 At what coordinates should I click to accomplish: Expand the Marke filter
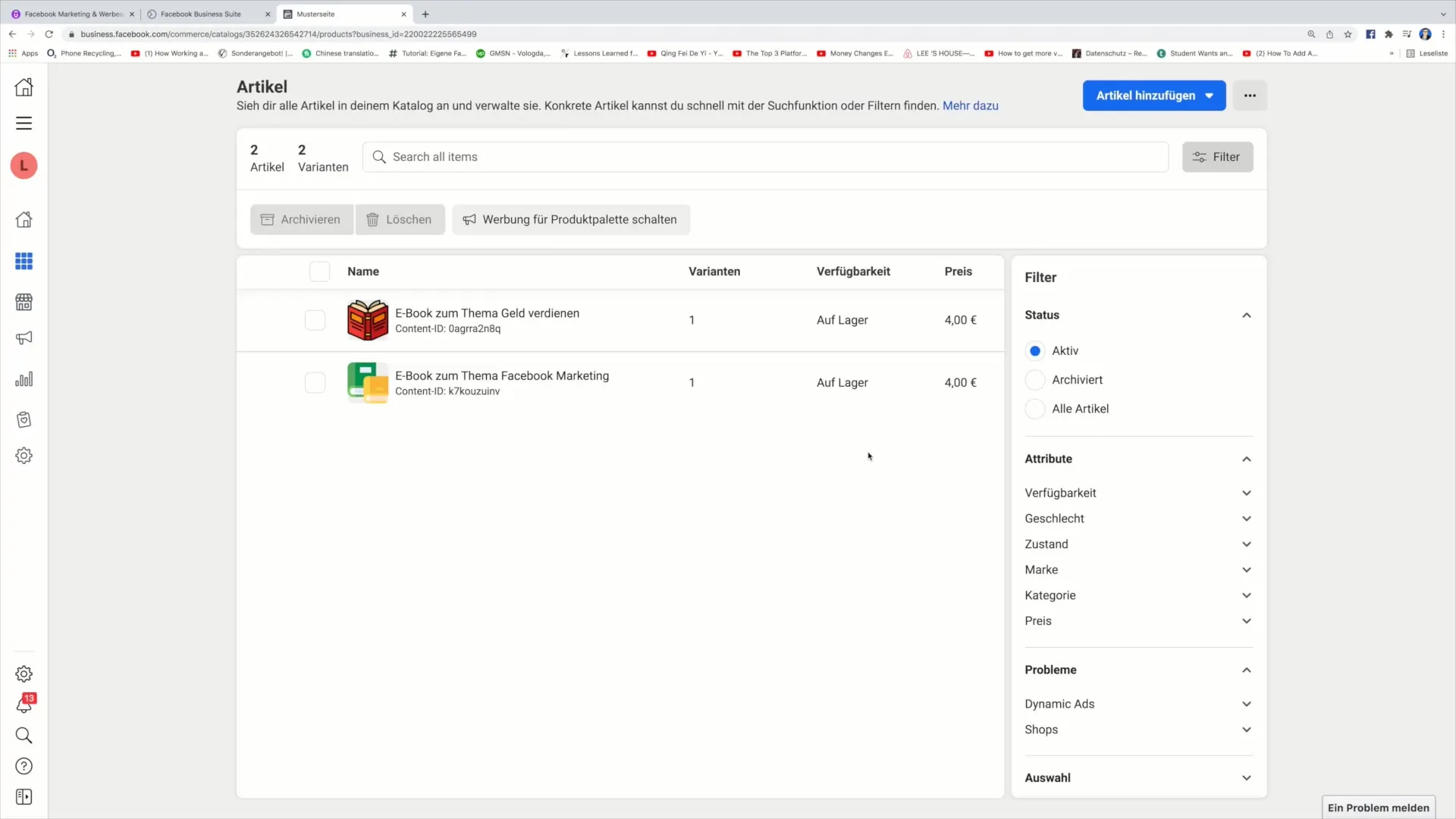coord(1246,570)
